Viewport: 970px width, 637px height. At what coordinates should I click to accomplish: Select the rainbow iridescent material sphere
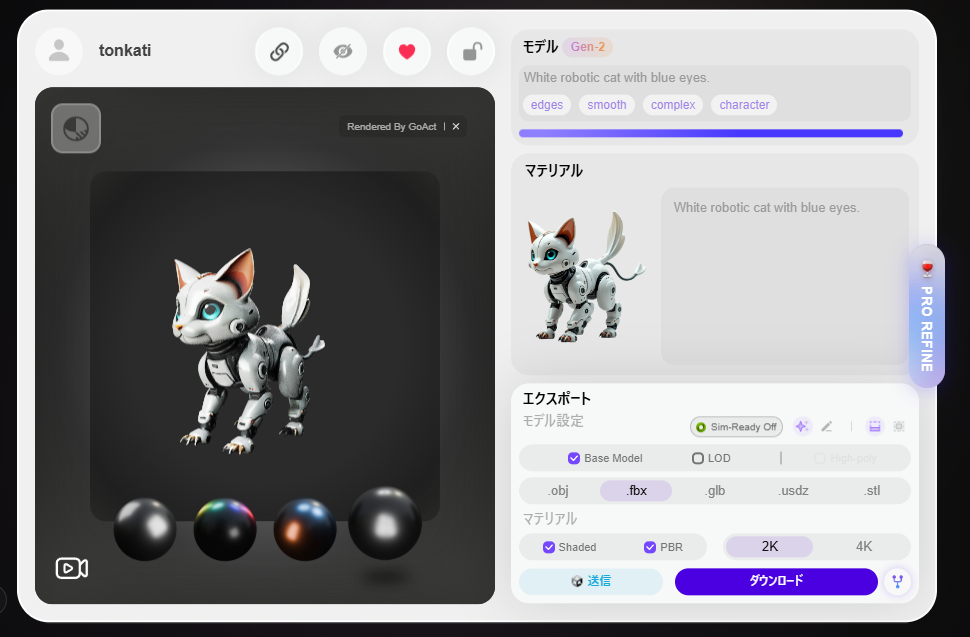tap(225, 529)
